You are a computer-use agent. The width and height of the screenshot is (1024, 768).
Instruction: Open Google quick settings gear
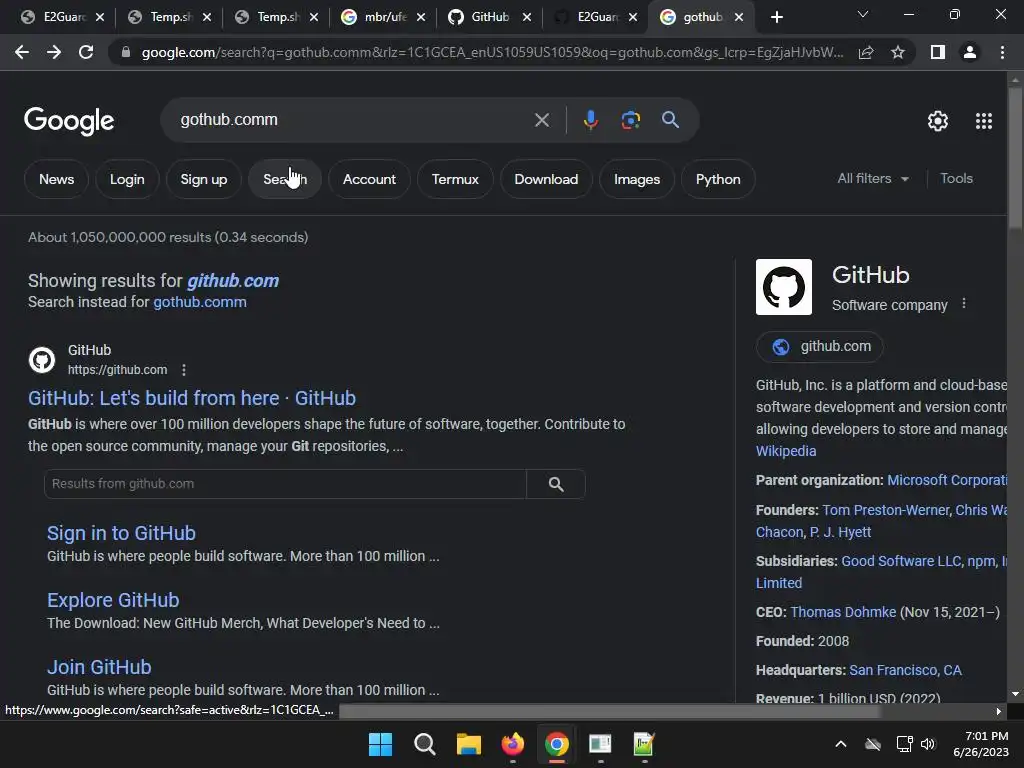point(938,121)
